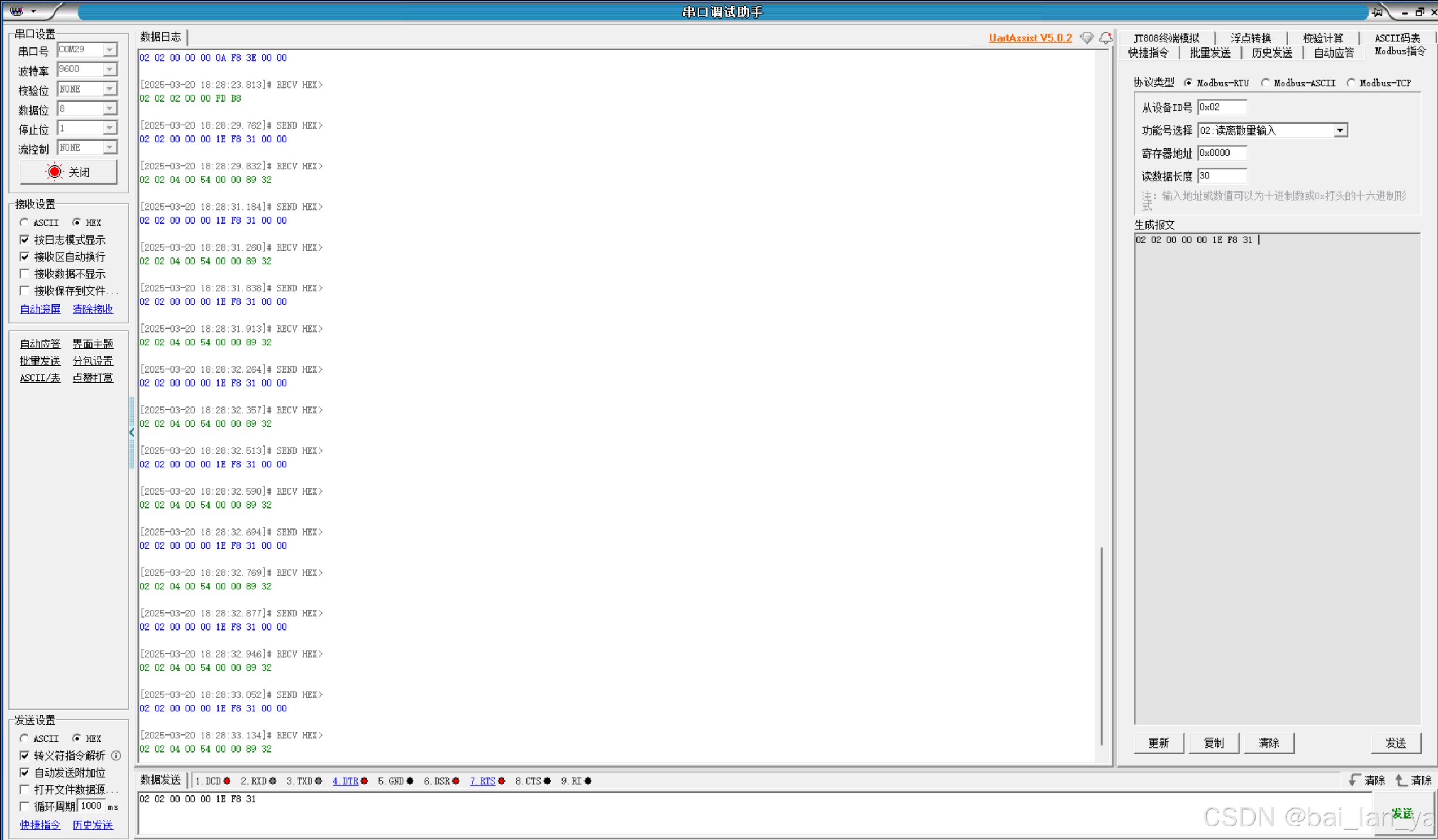Enable 接收数据不显示 checkbox
The height and width of the screenshot is (840, 1438).
point(24,274)
